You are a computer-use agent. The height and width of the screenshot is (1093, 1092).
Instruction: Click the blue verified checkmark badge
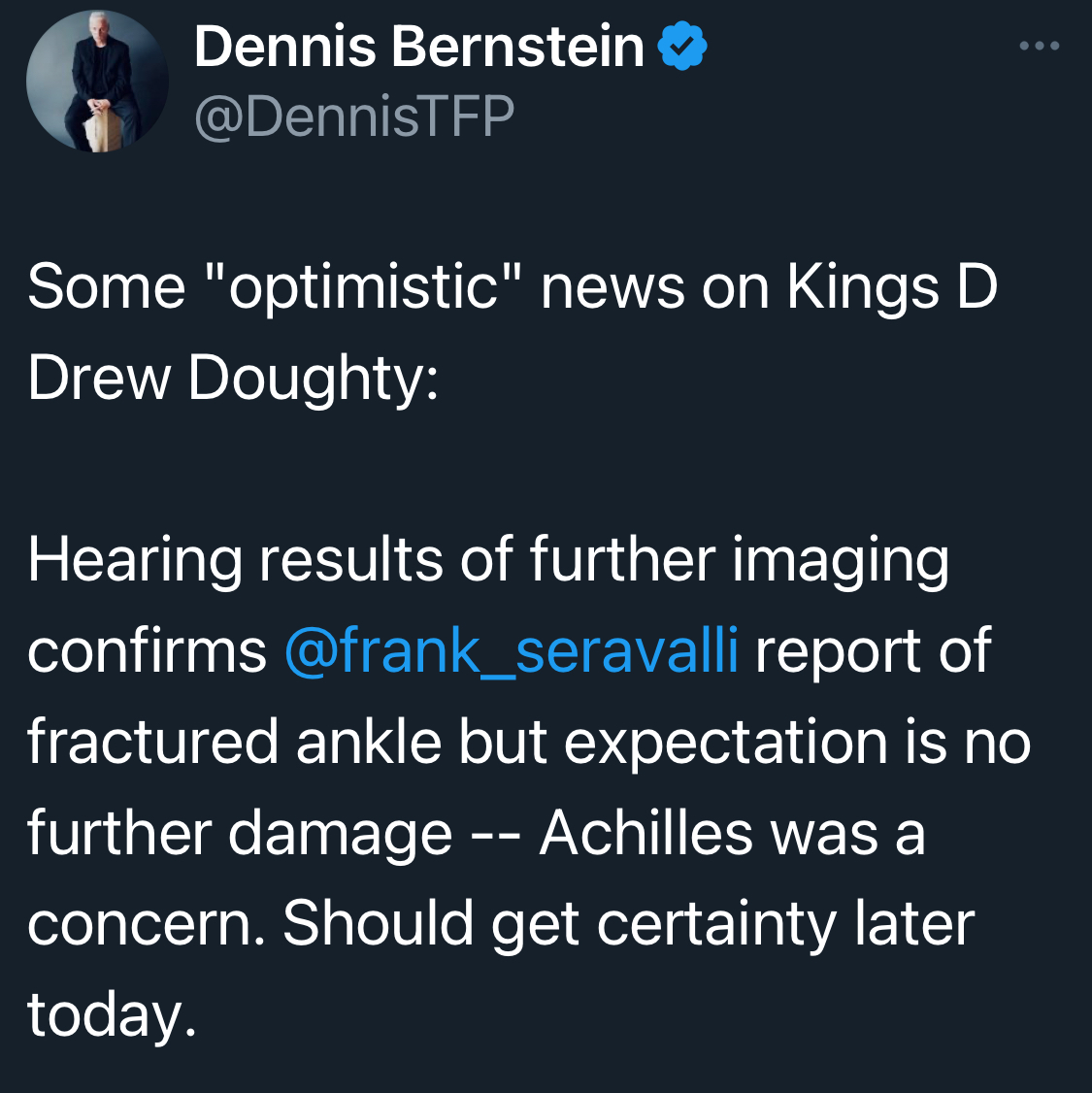(x=683, y=46)
